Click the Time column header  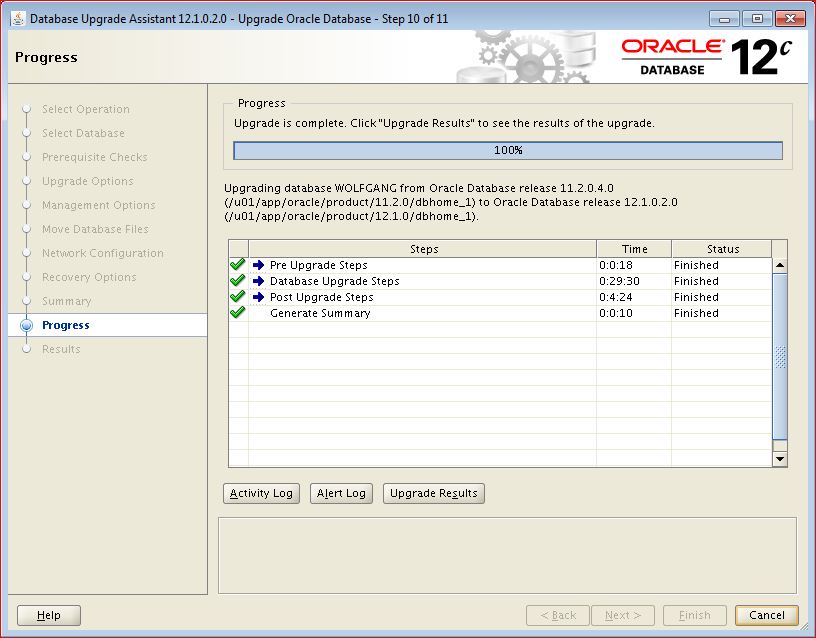[634, 249]
